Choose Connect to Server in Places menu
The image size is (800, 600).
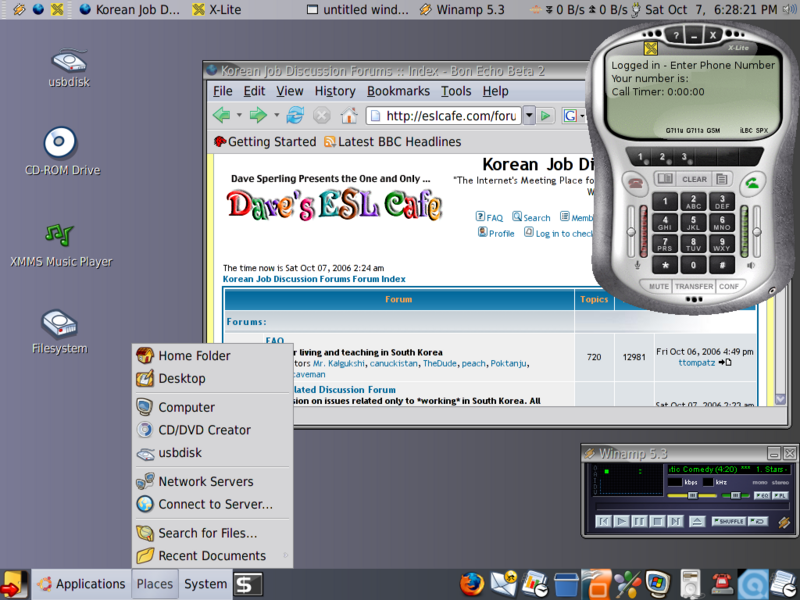pos(213,504)
